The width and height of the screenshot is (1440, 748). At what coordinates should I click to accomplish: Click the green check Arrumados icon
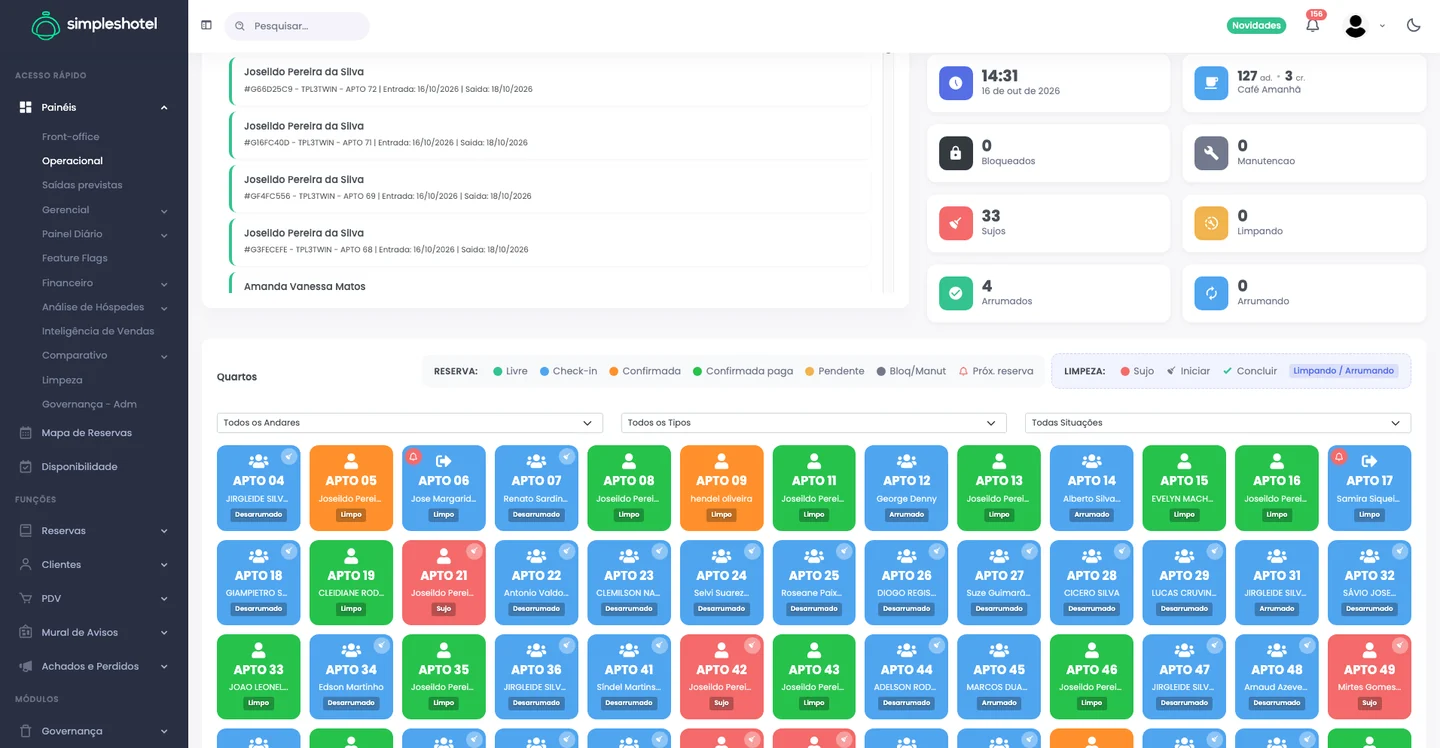(x=956, y=293)
